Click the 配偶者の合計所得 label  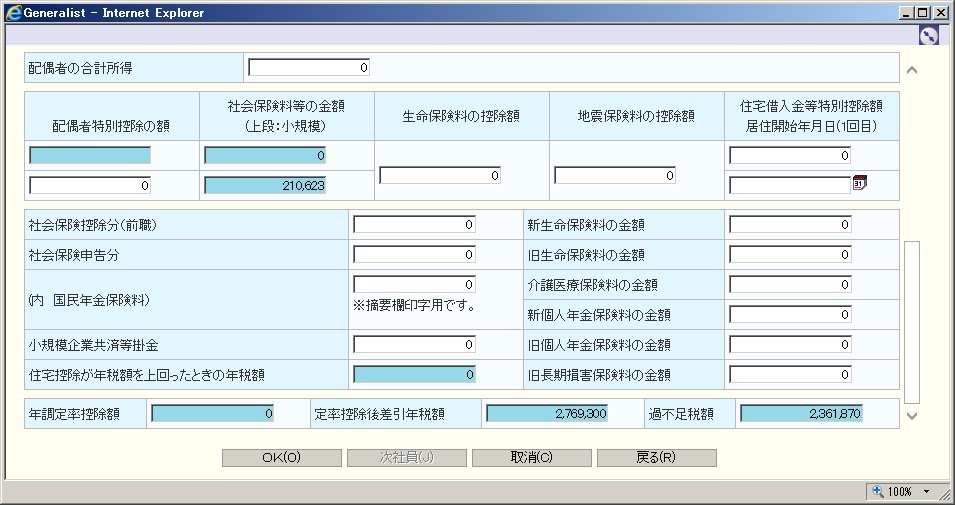80,68
